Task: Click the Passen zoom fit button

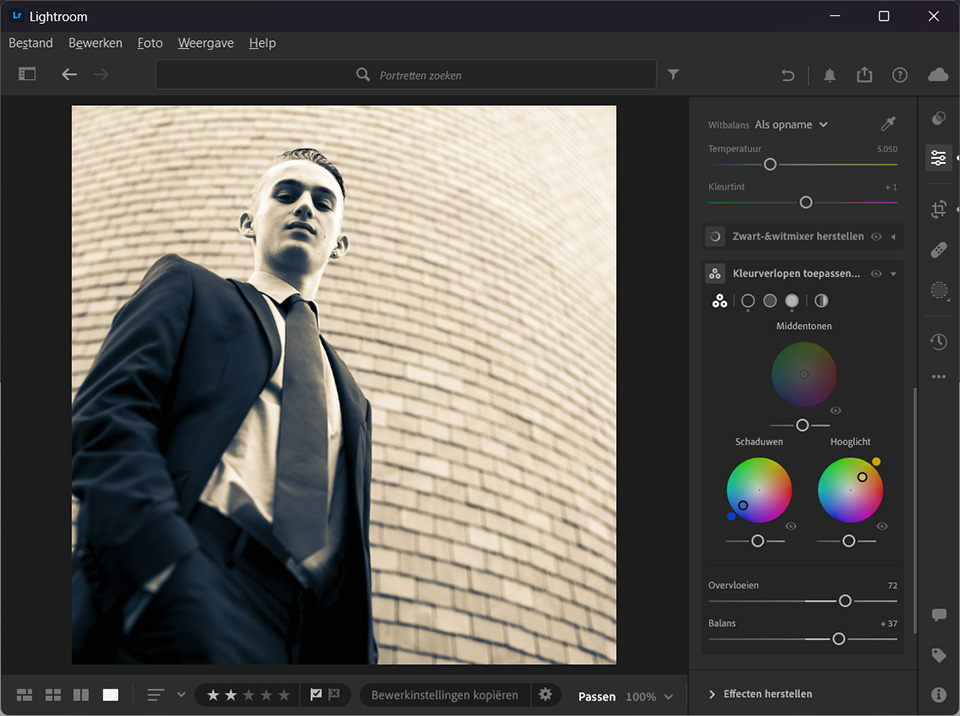Action: (597, 696)
